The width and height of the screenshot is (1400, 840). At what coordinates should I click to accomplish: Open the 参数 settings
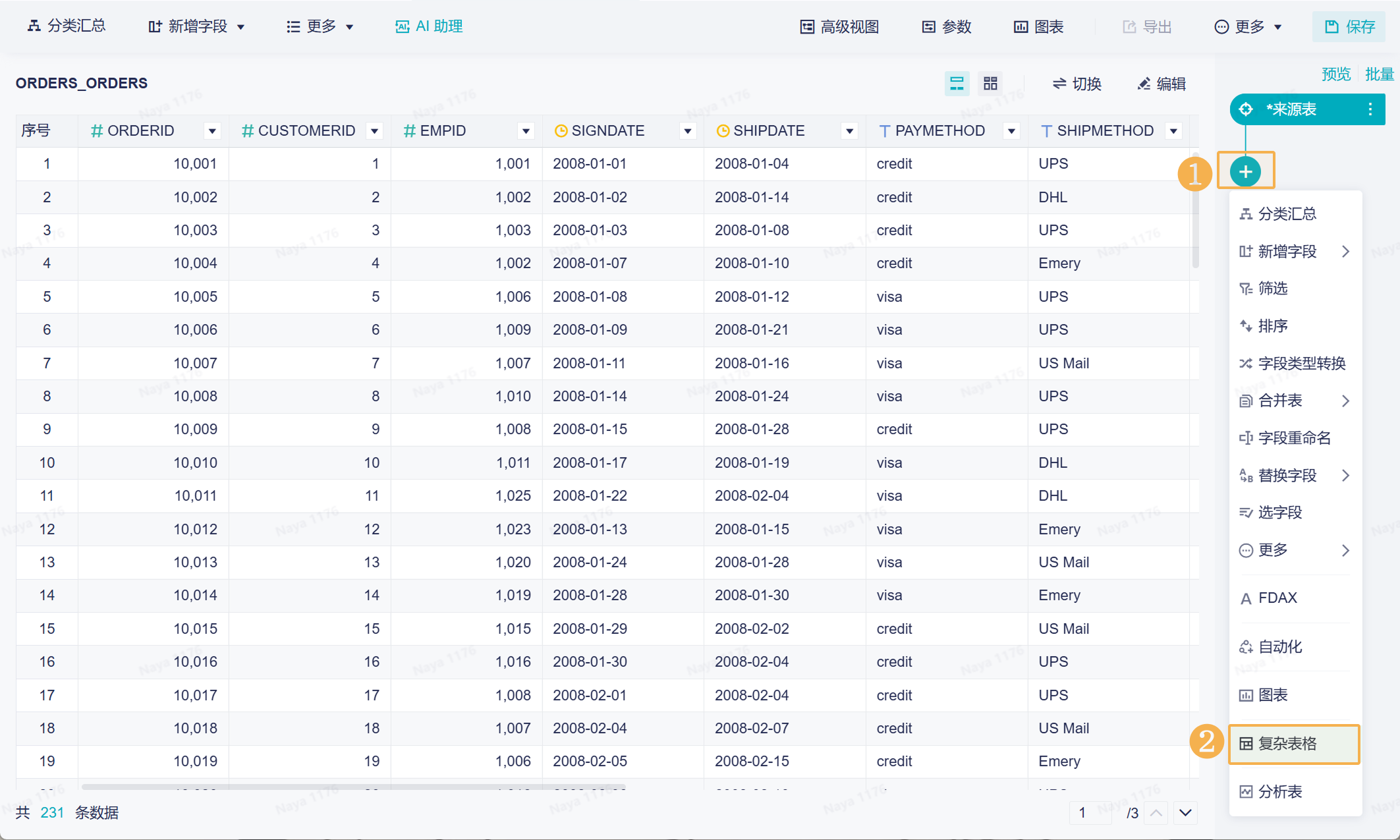[x=947, y=26]
